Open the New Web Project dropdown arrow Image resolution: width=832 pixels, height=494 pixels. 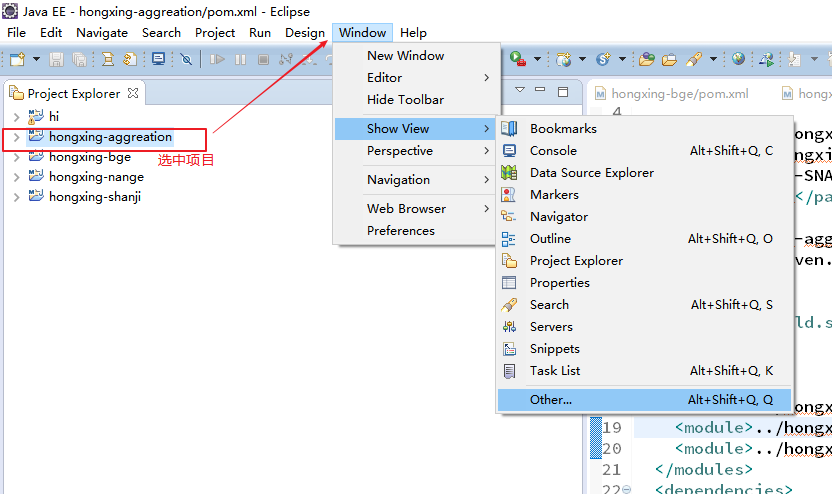[x=582, y=59]
